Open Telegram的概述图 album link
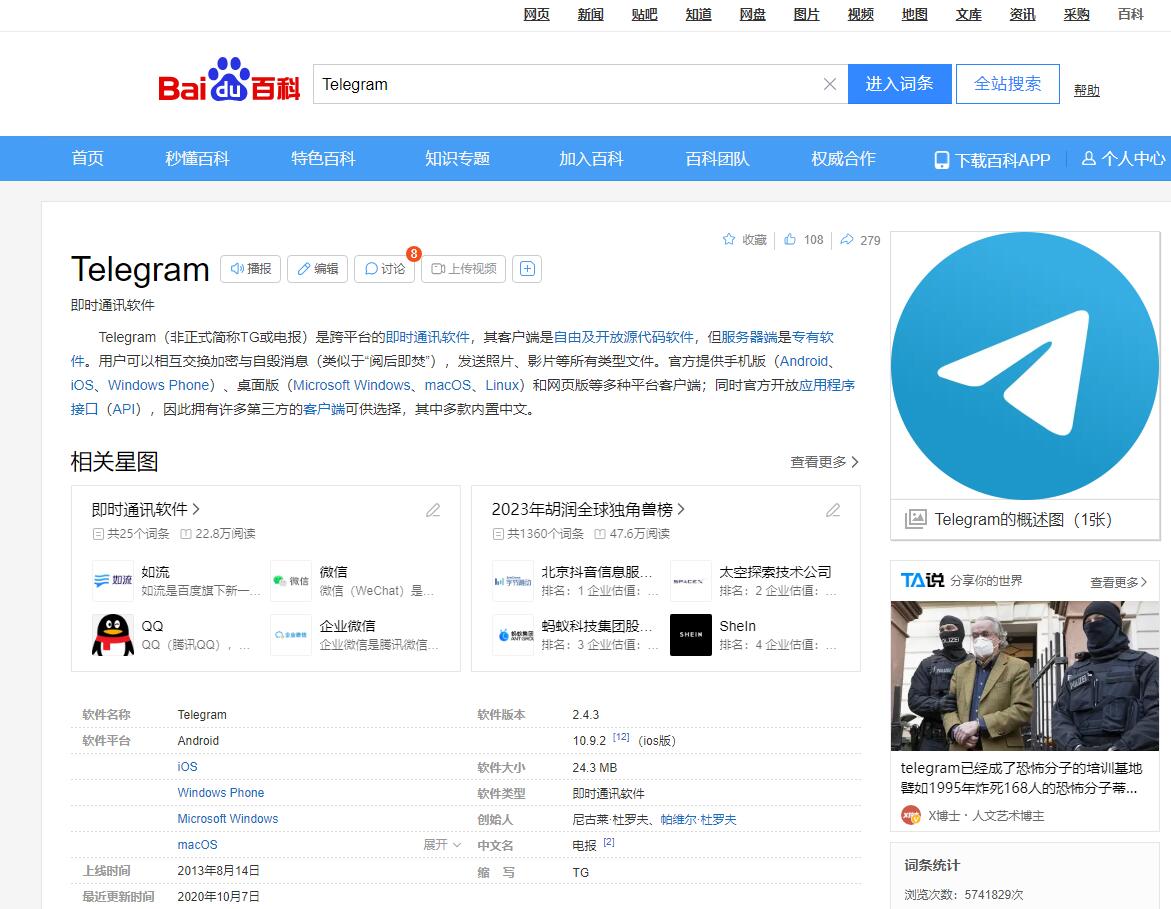Image resolution: width=1171 pixels, height=909 pixels. tap(1022, 519)
